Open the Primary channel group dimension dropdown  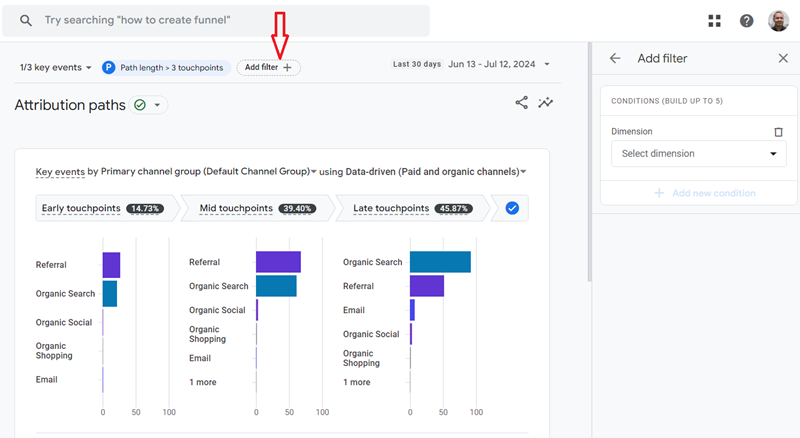tap(209, 172)
